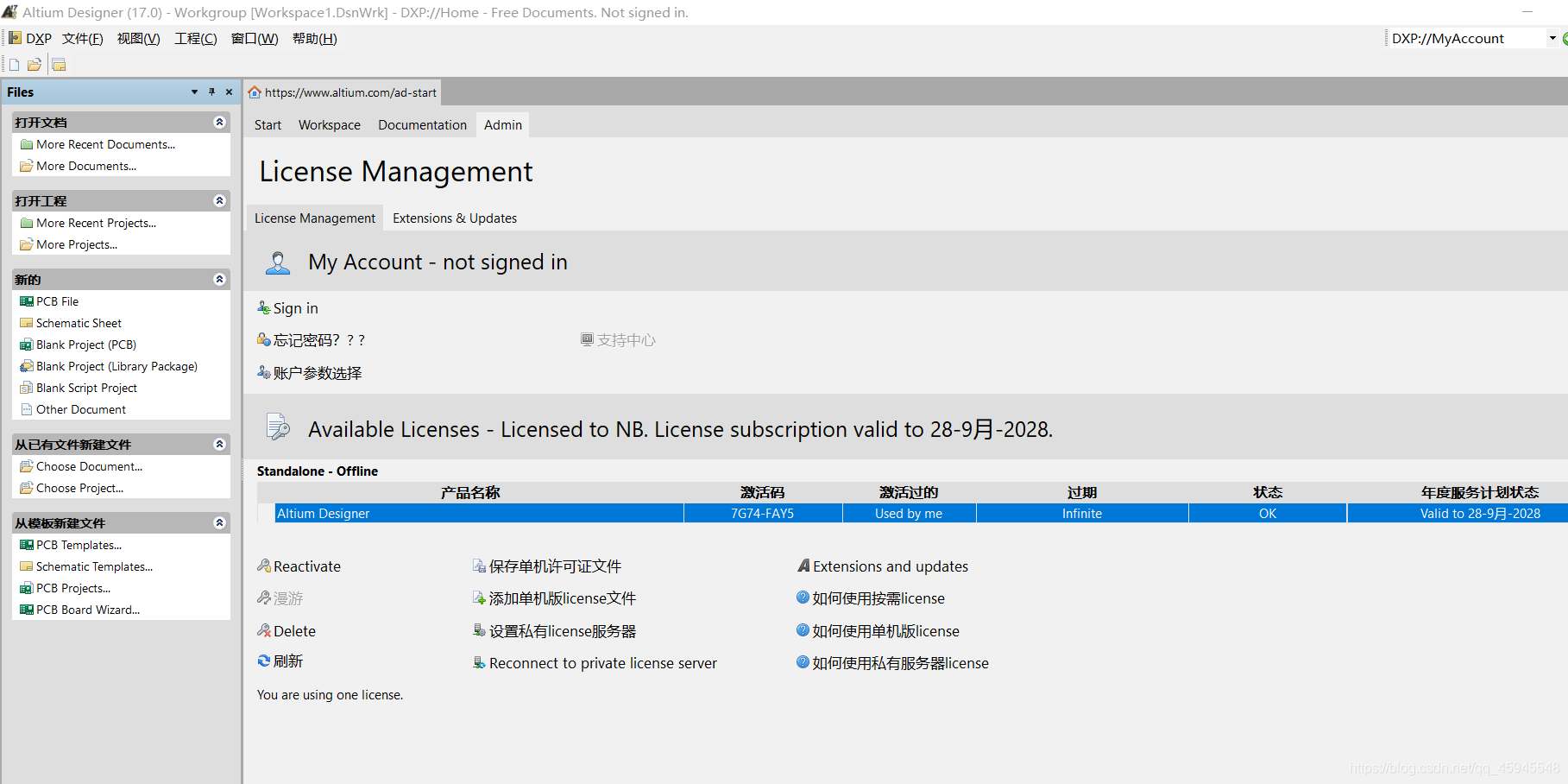The height and width of the screenshot is (784, 1568).
Task: Open the 视图(V) menu
Action: pyautogui.click(x=138, y=38)
